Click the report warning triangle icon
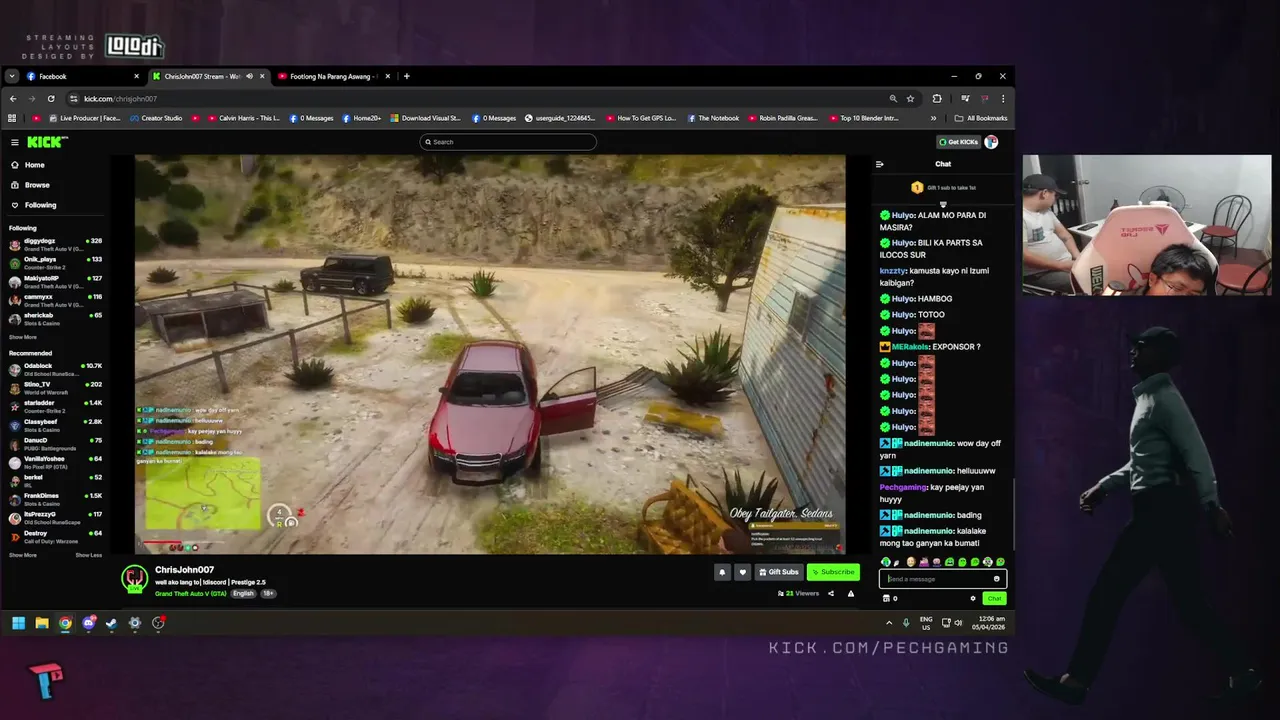Image resolution: width=1280 pixels, height=720 pixels. 851,593
